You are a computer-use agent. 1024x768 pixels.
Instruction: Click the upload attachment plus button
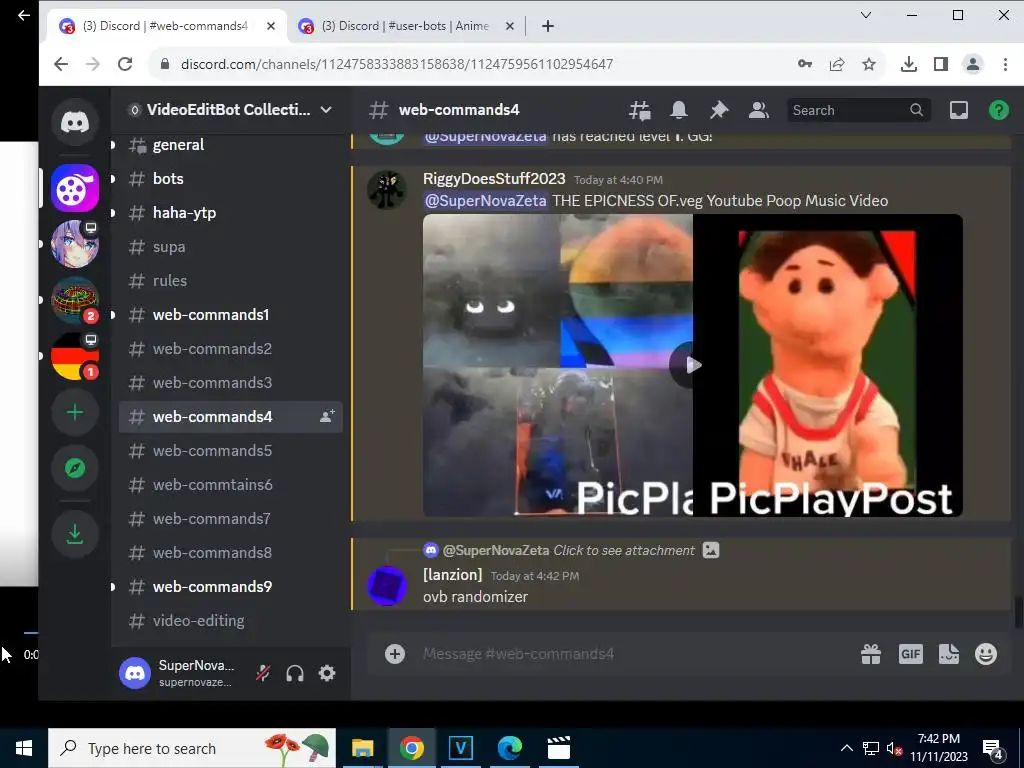tap(394, 654)
